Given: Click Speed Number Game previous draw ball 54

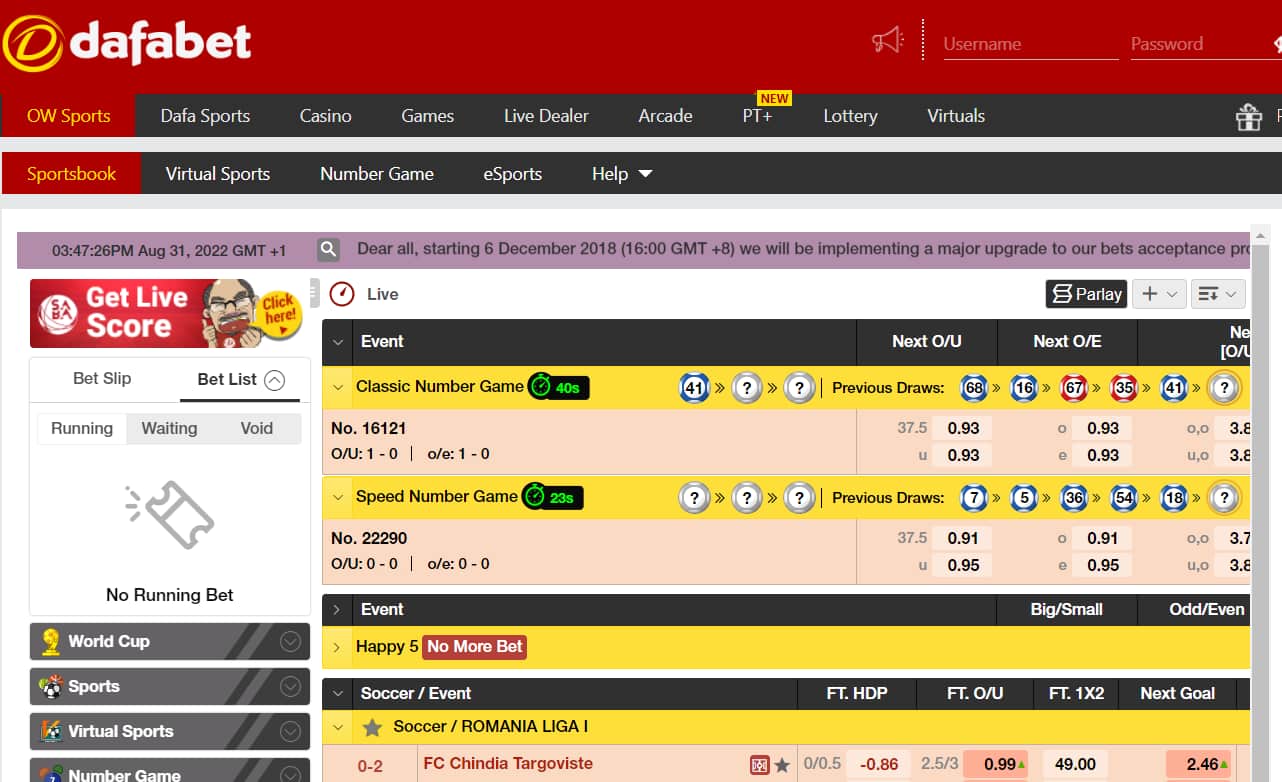Looking at the screenshot, I should [1124, 497].
